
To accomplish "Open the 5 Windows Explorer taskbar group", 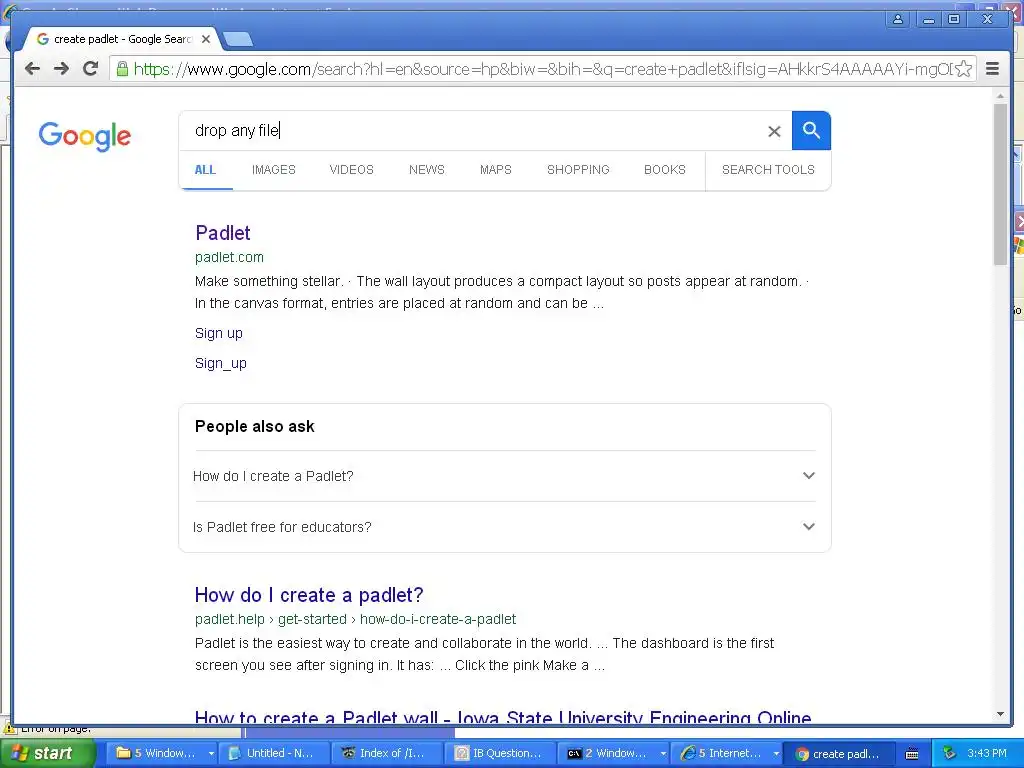I will tap(161, 753).
